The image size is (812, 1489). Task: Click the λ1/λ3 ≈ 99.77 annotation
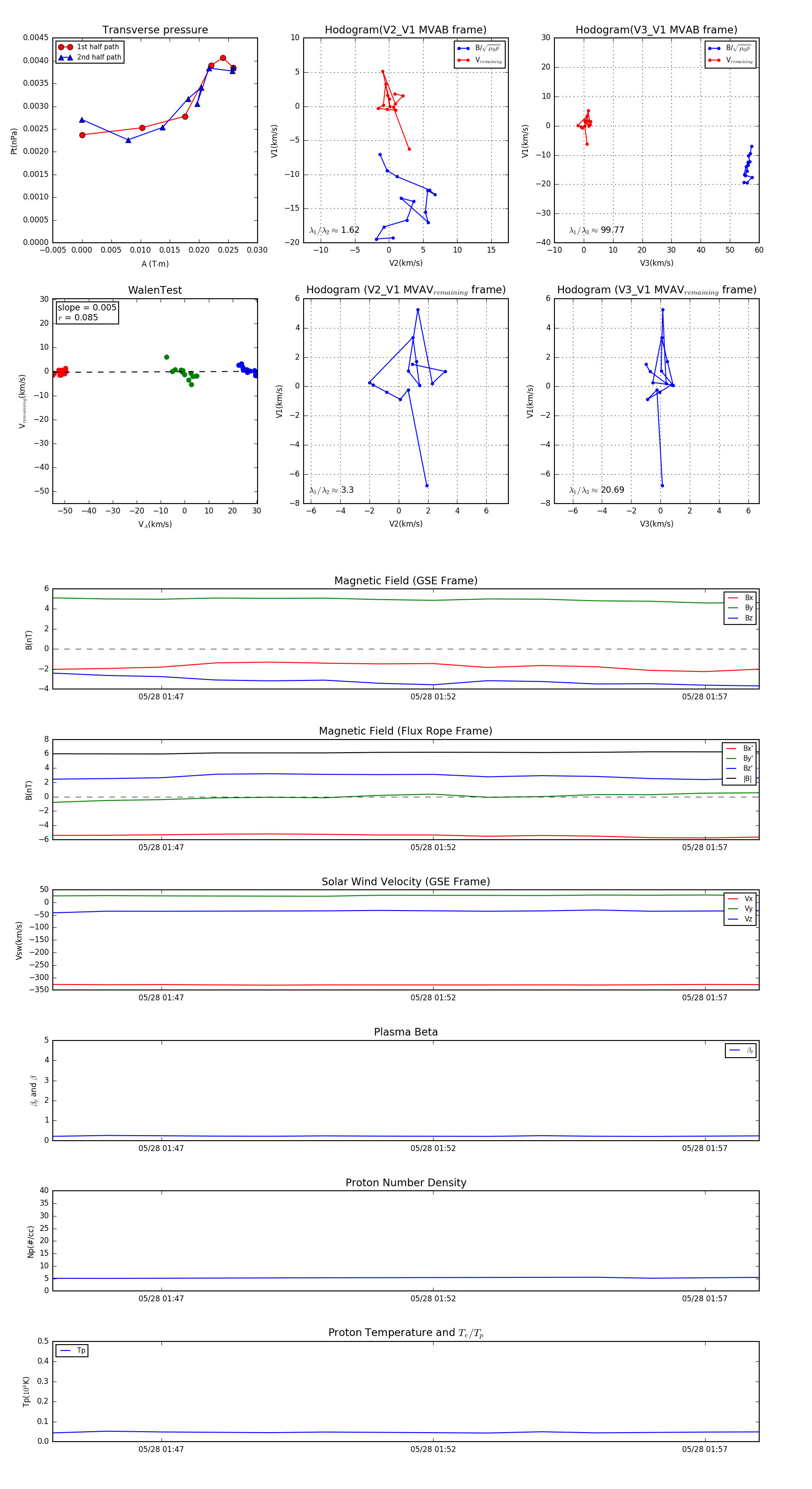click(596, 230)
